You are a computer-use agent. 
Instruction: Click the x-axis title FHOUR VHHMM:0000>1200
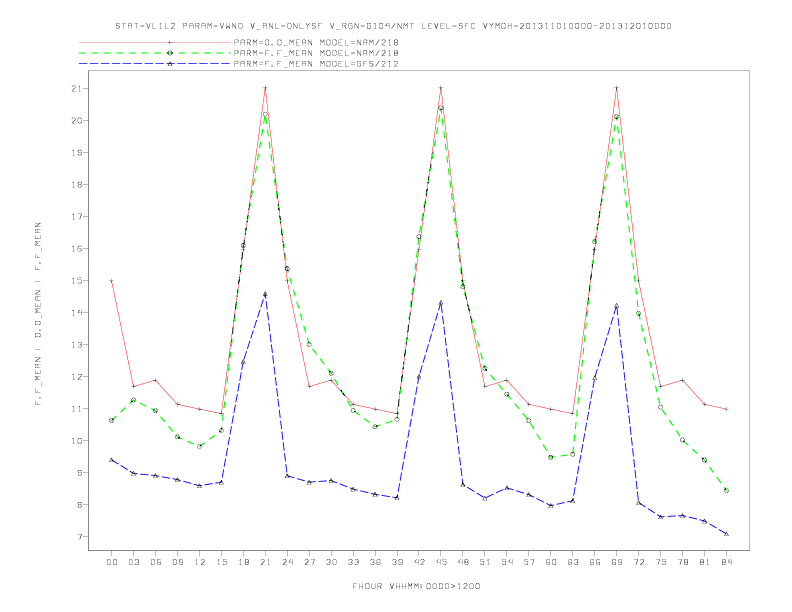[416, 586]
